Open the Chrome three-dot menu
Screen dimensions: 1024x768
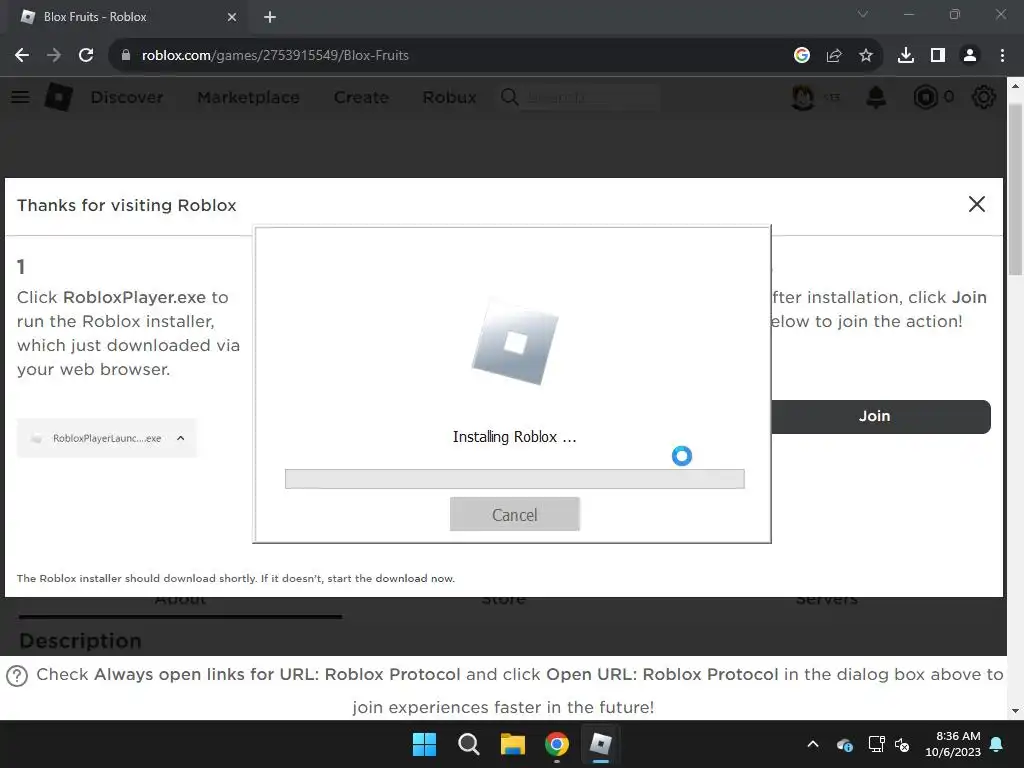1002,56
